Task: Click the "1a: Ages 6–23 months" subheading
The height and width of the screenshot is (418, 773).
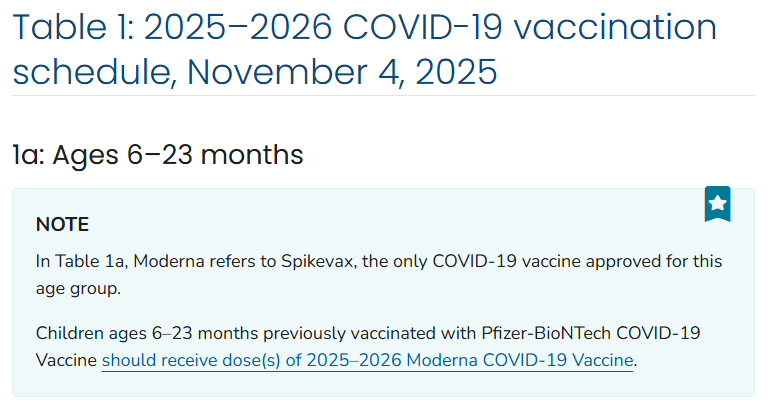Action: point(157,155)
